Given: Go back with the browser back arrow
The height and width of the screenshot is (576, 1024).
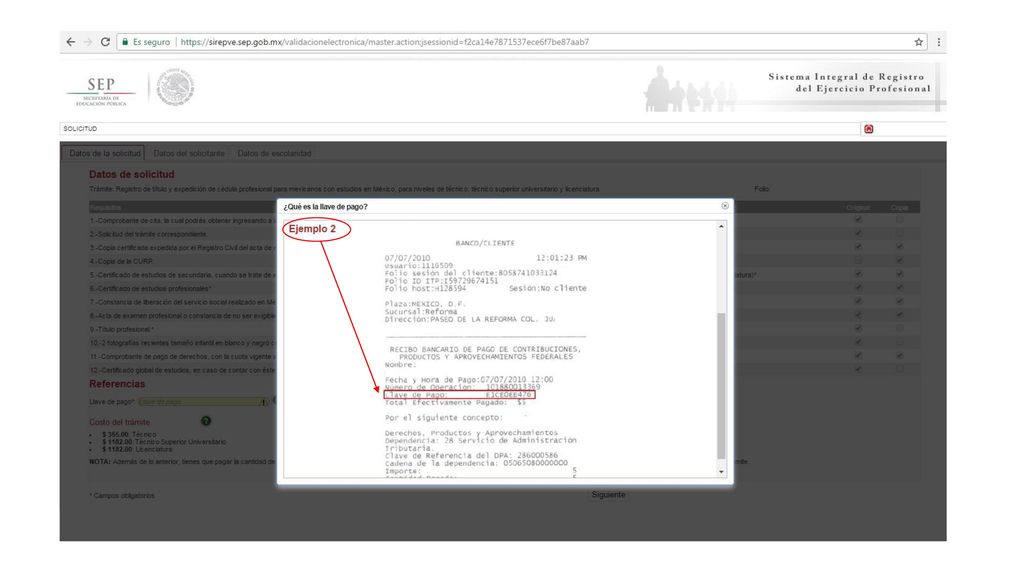Looking at the screenshot, I should point(71,42).
